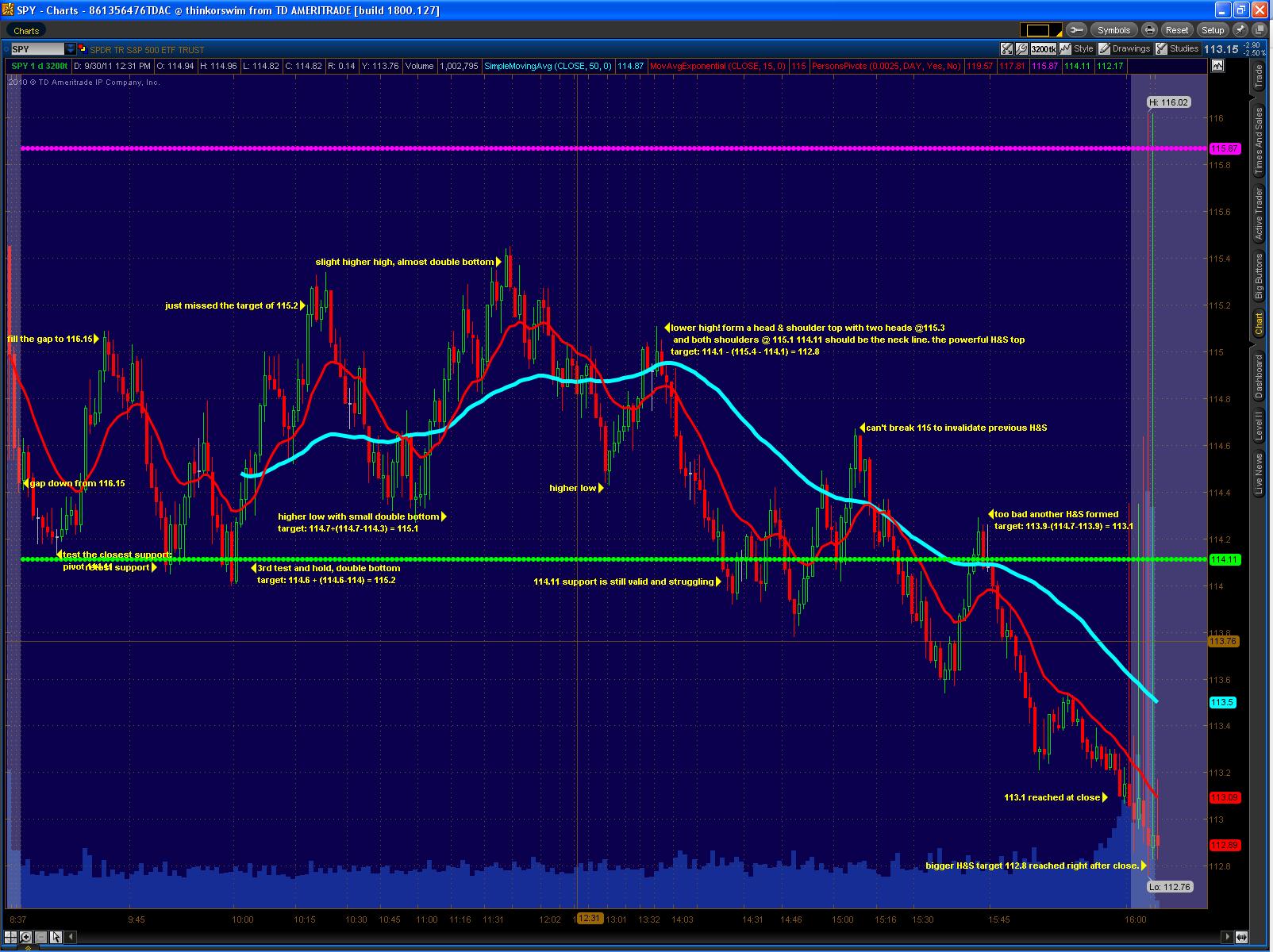
Task: Click the quick study flask icon with arrows
Action: (1007, 48)
